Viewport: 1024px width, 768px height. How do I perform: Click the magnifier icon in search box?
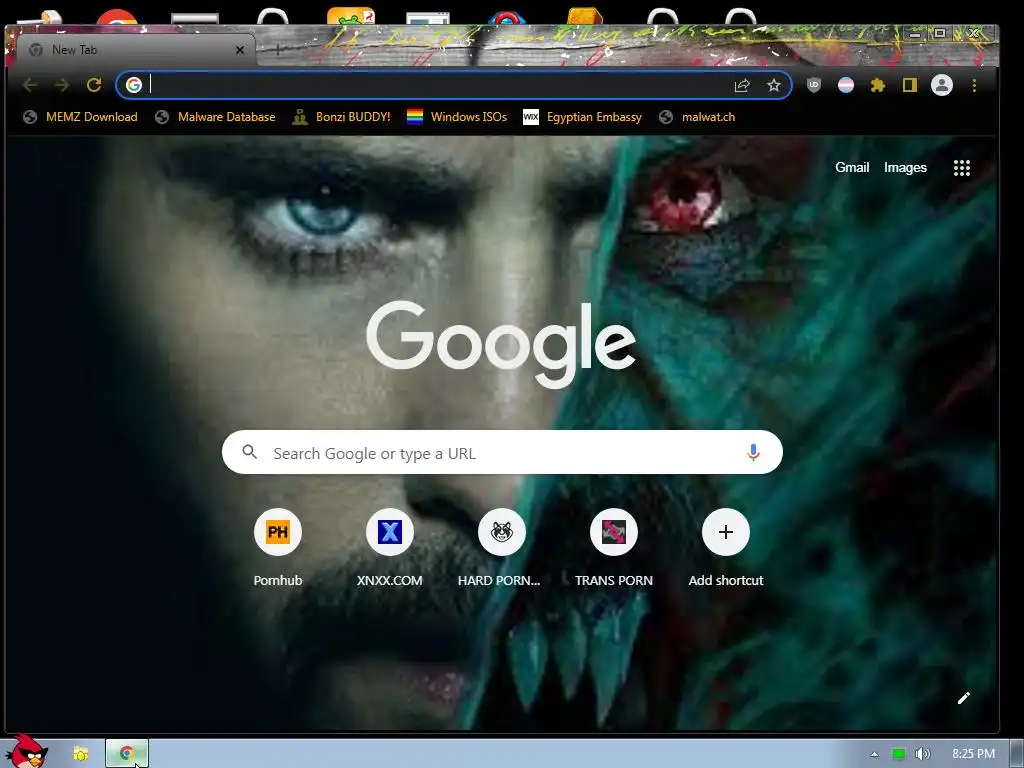(x=249, y=451)
